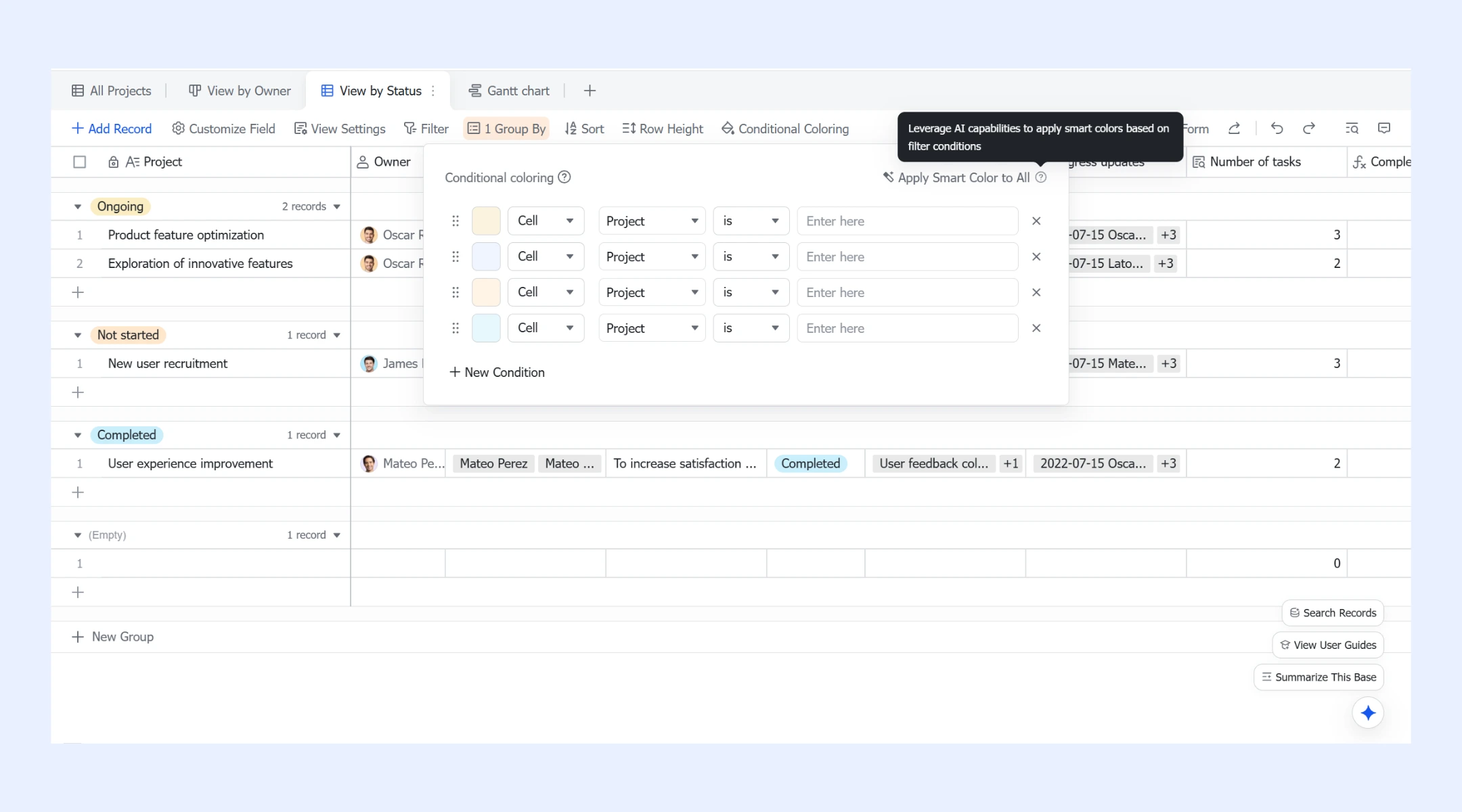Open fourth condition Cell dropdown
Viewport: 1462px width, 812px height.
(x=546, y=328)
